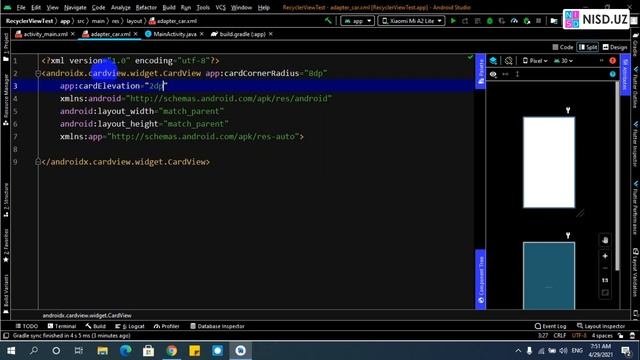Open the Component Tree side panel
Viewport: 640px width, 360px height.
coord(481,279)
